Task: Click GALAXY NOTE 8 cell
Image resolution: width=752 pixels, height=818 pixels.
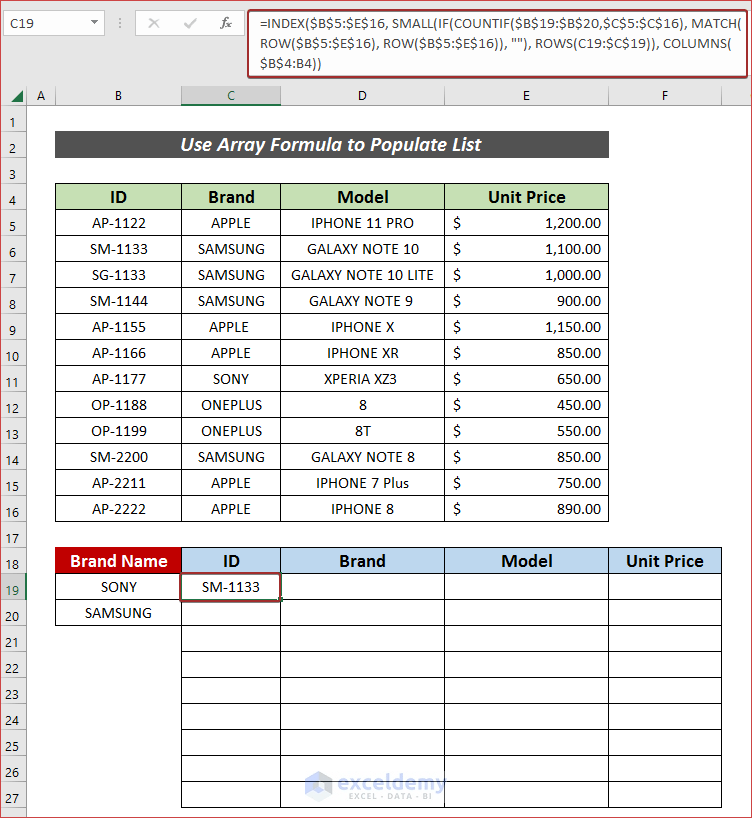Action: coord(362,458)
